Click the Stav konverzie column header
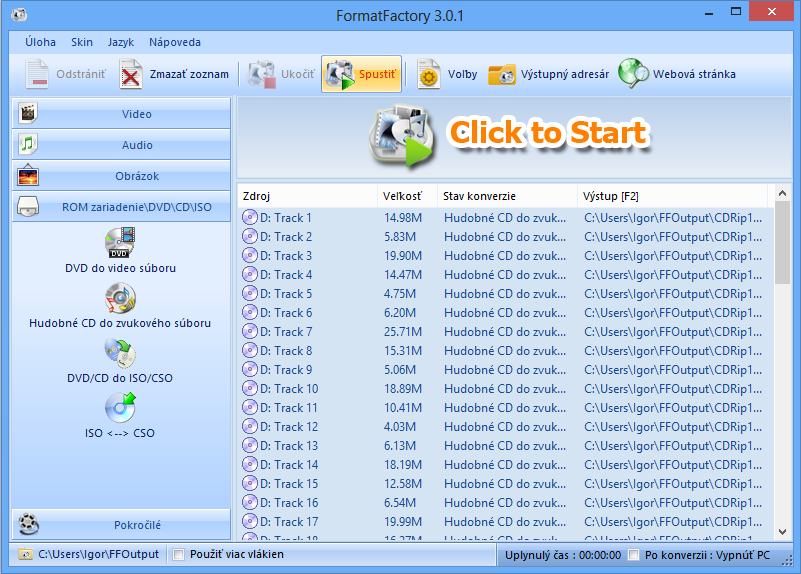The image size is (801, 574). 507,196
